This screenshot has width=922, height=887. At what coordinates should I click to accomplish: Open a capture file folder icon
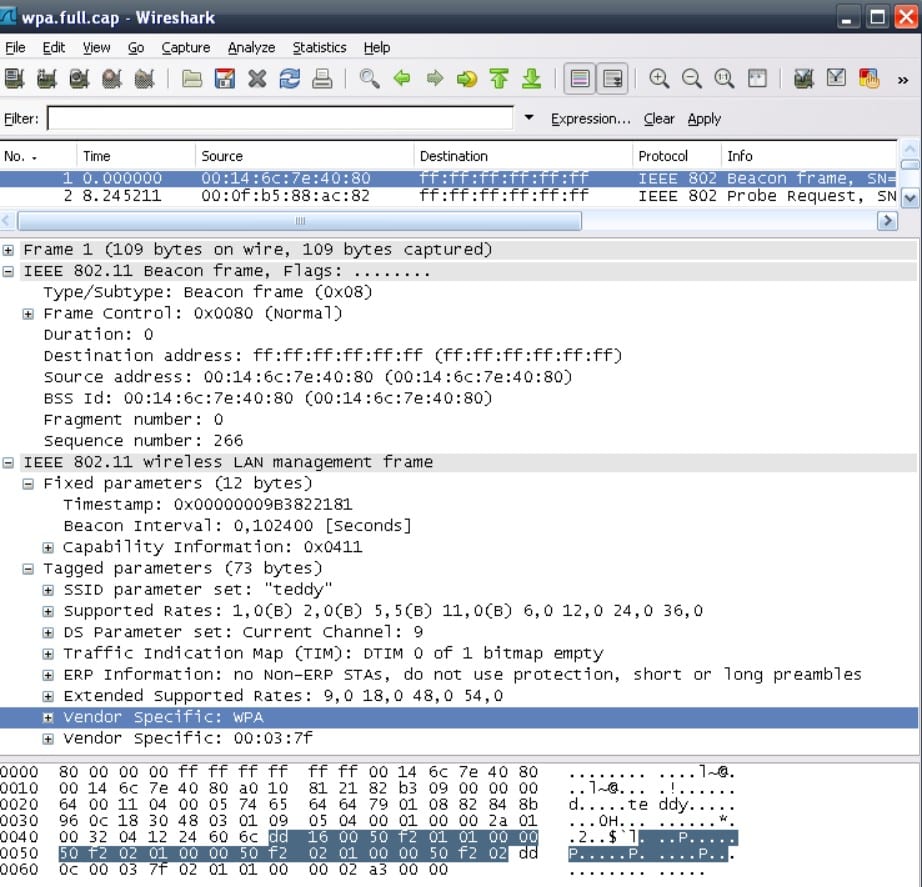tap(192, 78)
